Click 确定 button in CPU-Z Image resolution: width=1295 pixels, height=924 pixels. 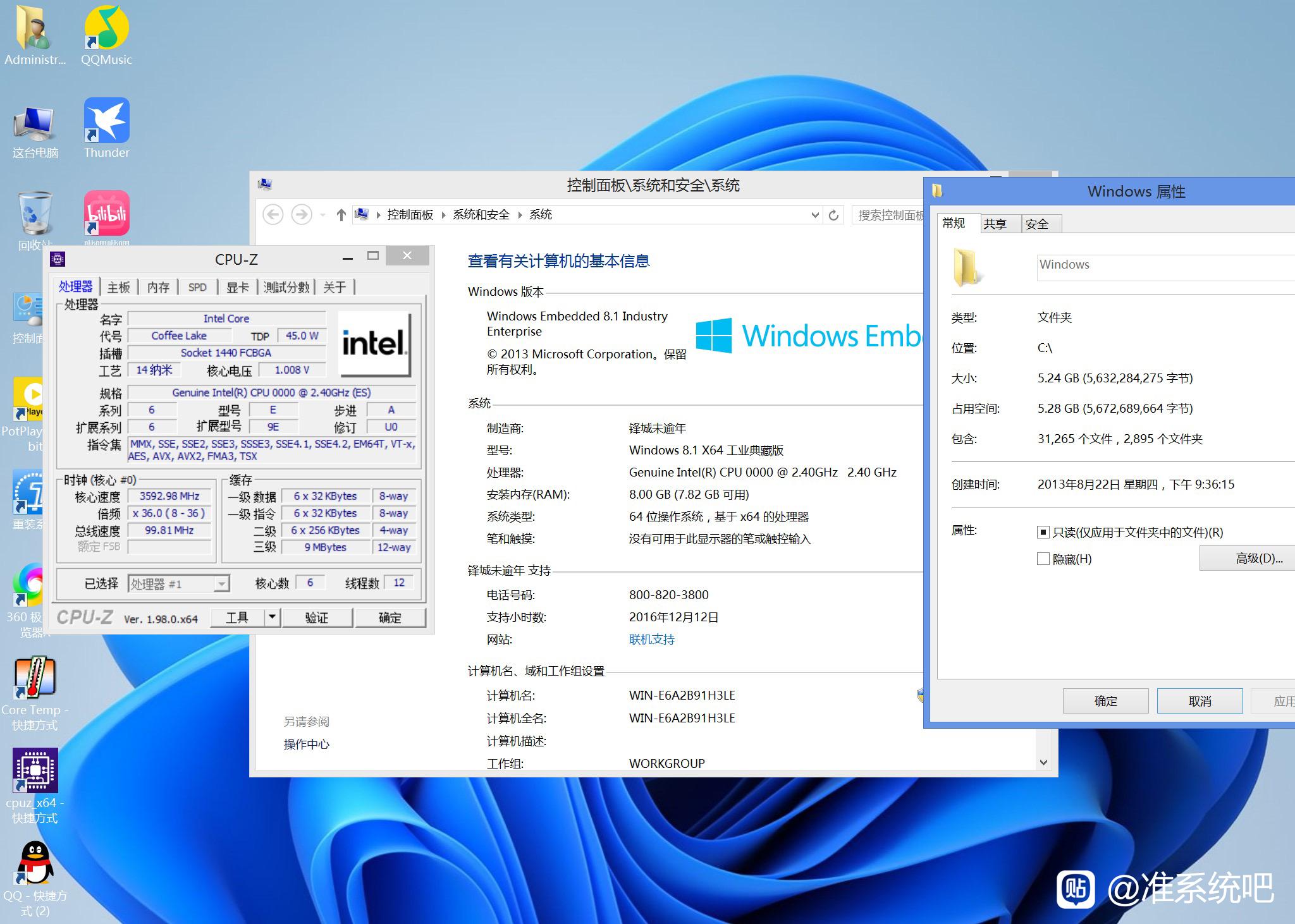click(x=390, y=617)
